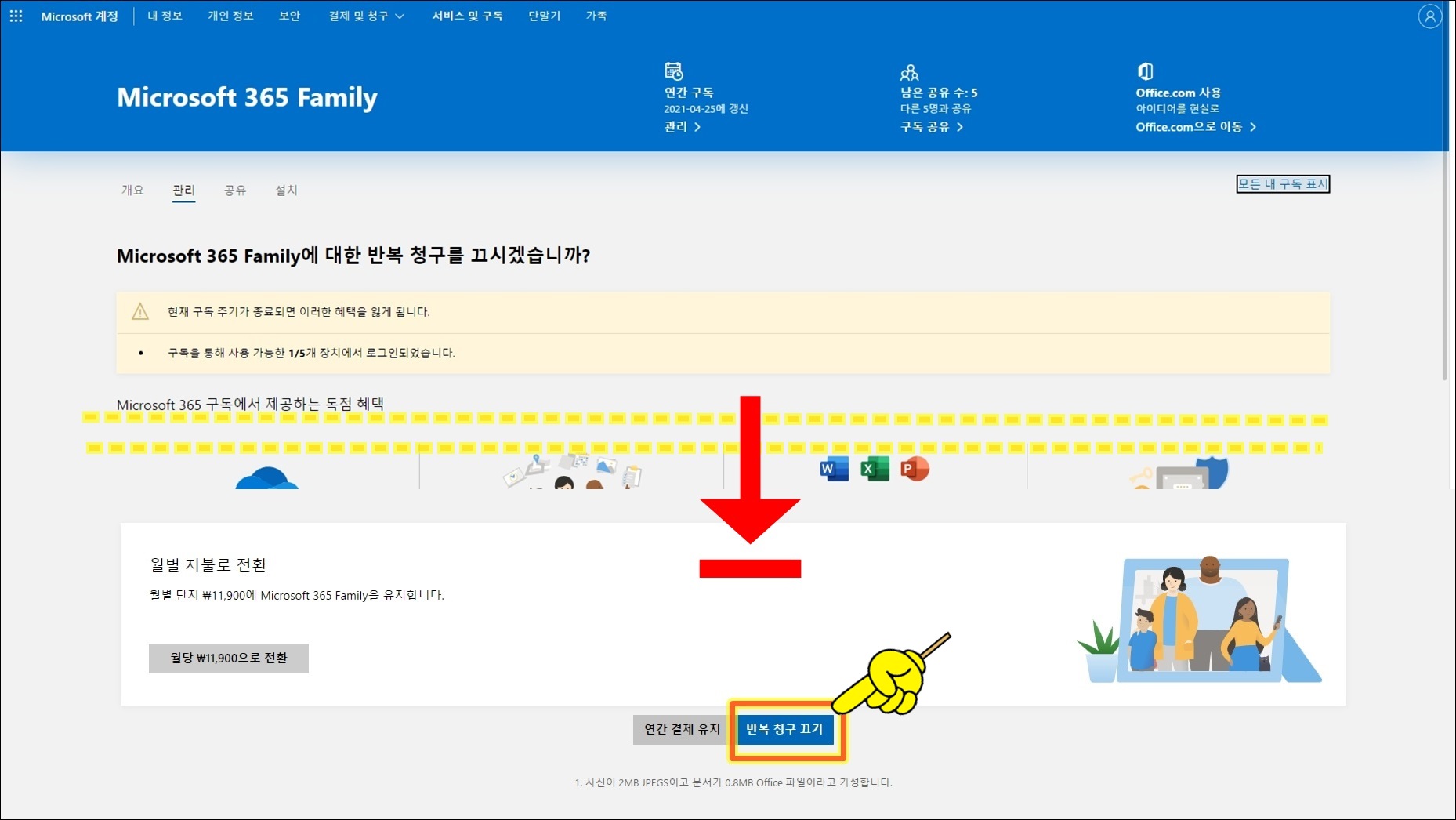Image resolution: width=1456 pixels, height=820 pixels.
Task: Click the Office logo icon in header
Action: point(1145,71)
